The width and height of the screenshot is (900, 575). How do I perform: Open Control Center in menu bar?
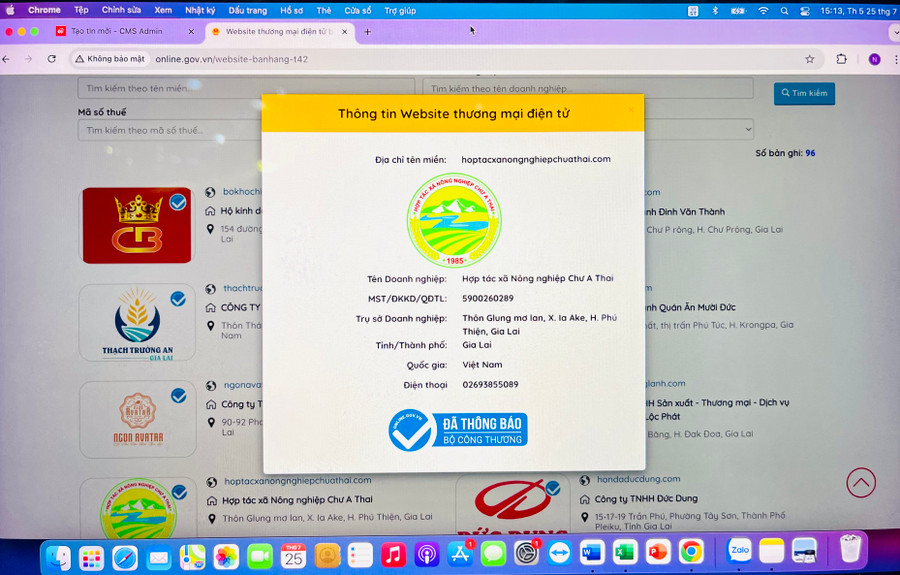pos(805,11)
